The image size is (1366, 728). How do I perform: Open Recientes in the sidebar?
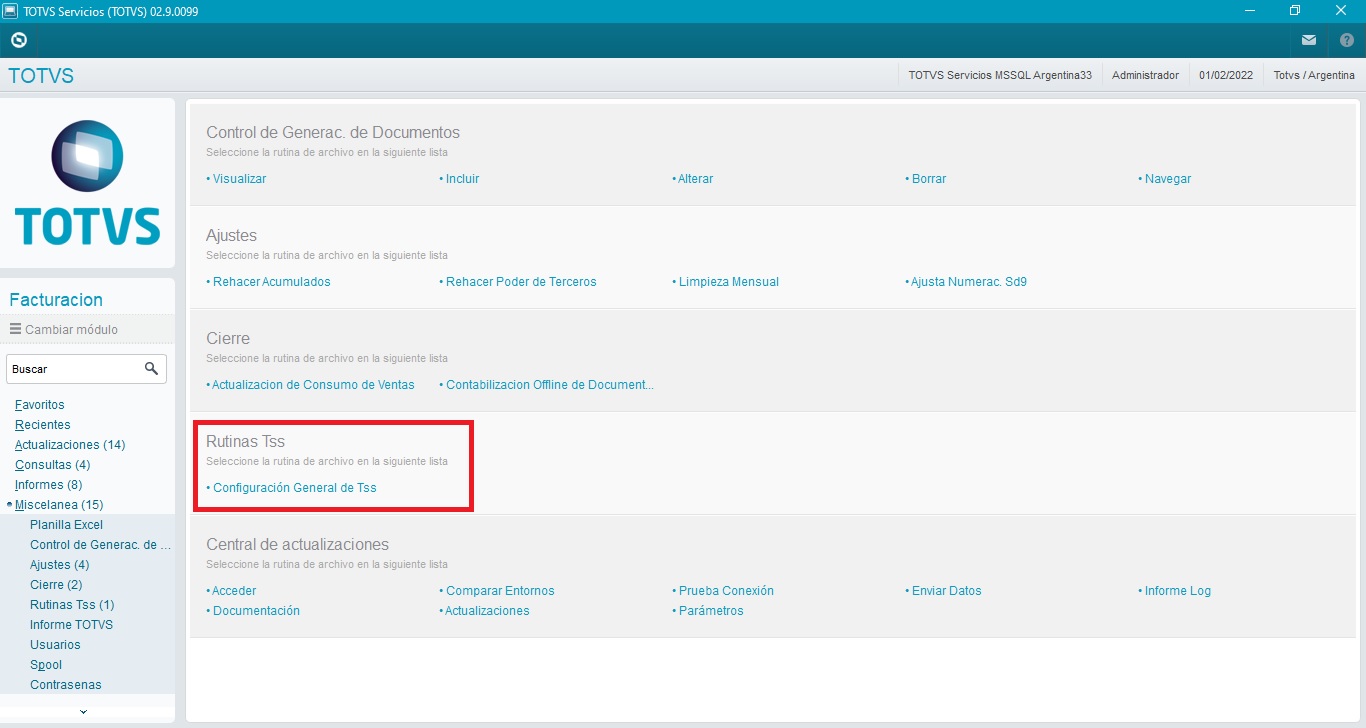coord(43,425)
